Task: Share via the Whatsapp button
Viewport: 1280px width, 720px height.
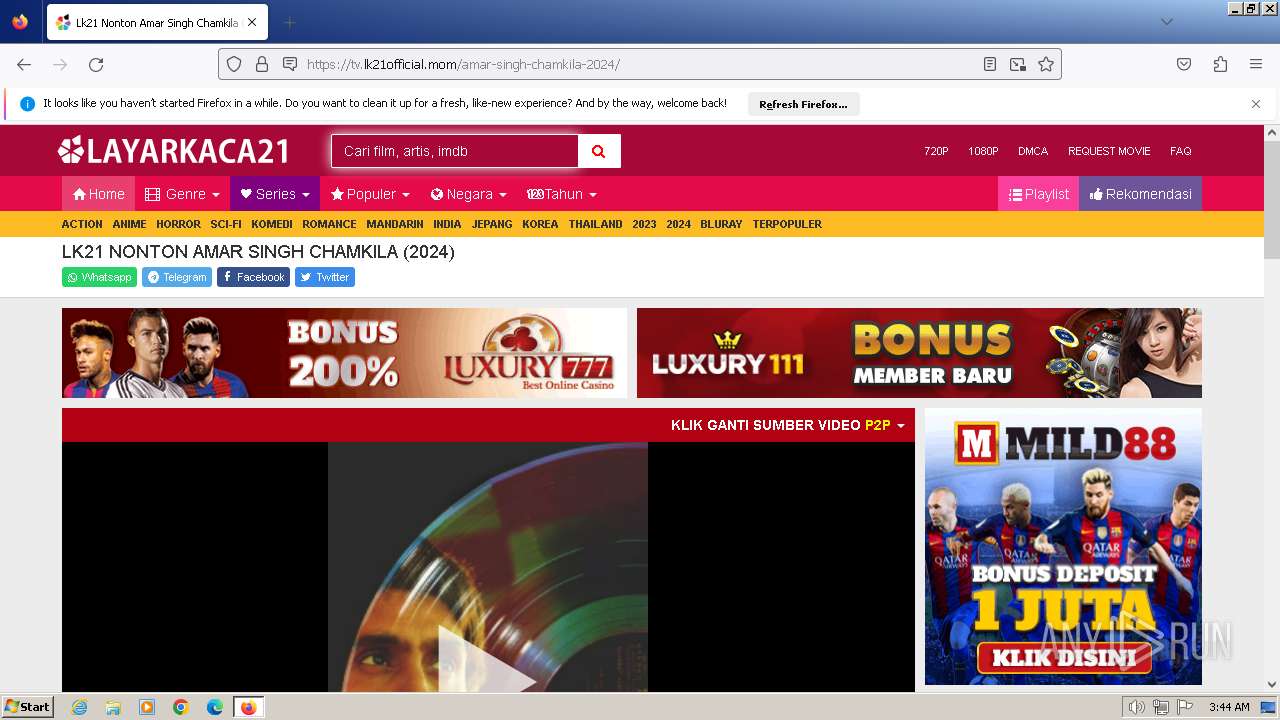Action: tap(99, 277)
